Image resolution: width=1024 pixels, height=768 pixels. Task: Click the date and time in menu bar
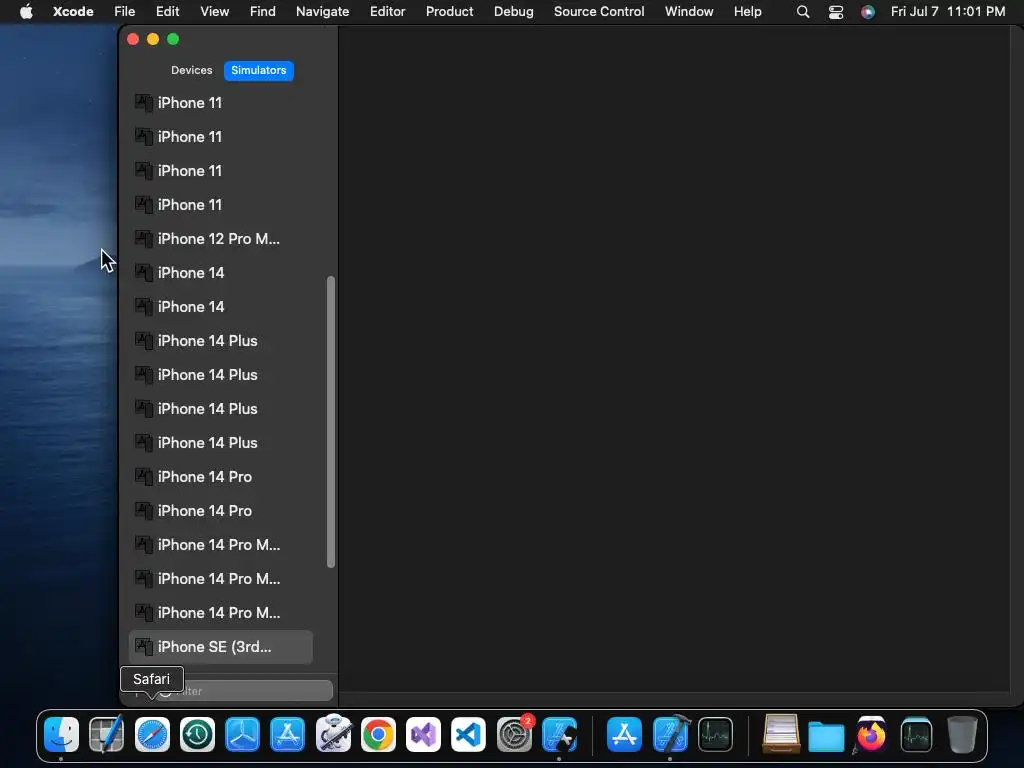pyautogui.click(x=948, y=11)
